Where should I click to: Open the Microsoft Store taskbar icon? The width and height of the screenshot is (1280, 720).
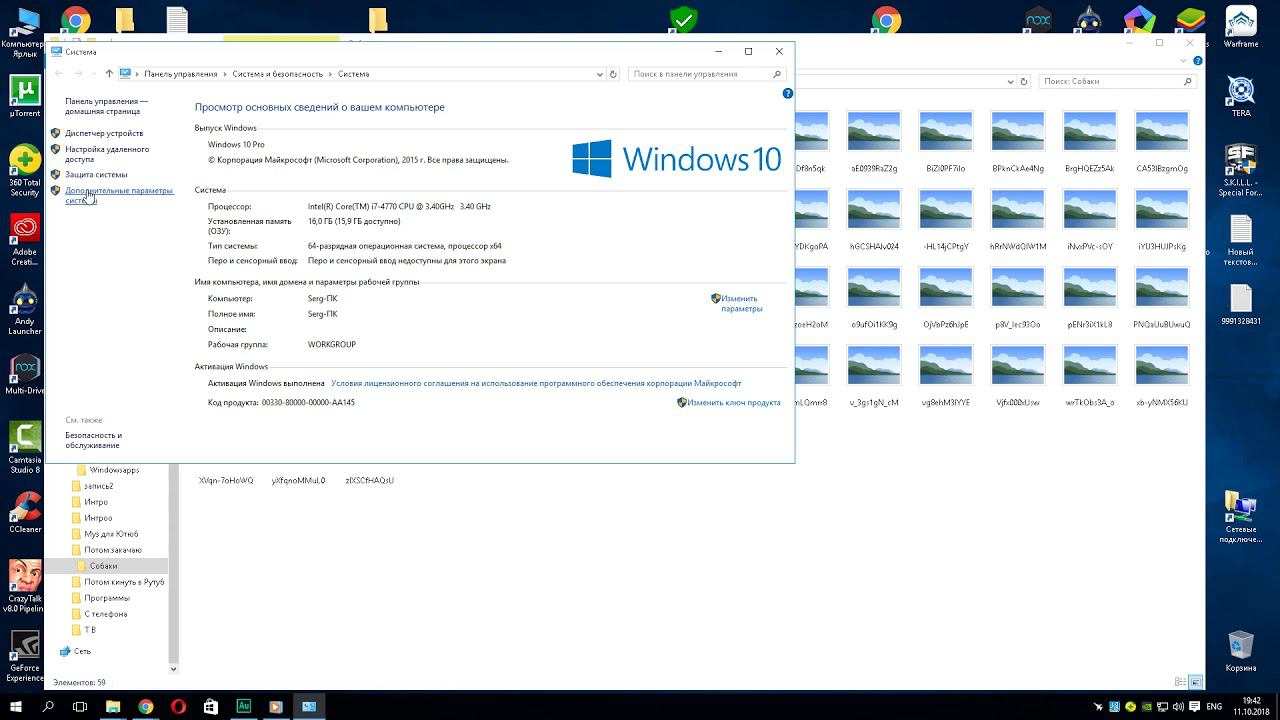point(210,706)
